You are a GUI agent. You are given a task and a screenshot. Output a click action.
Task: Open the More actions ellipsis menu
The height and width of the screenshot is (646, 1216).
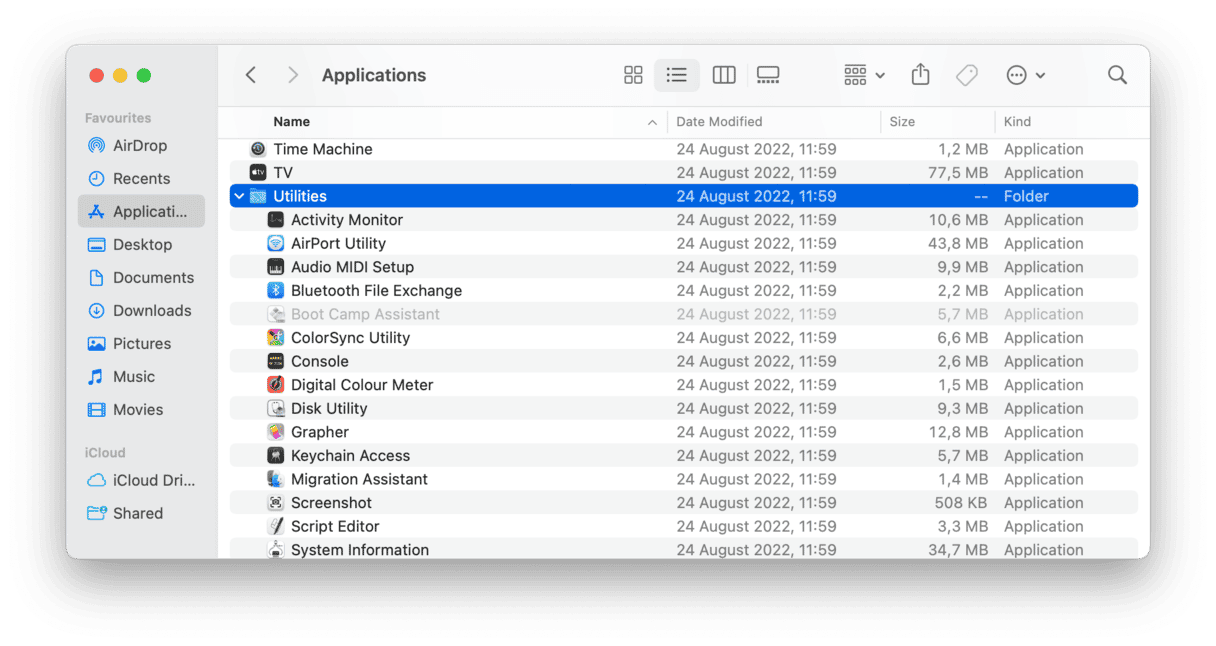pos(1025,75)
